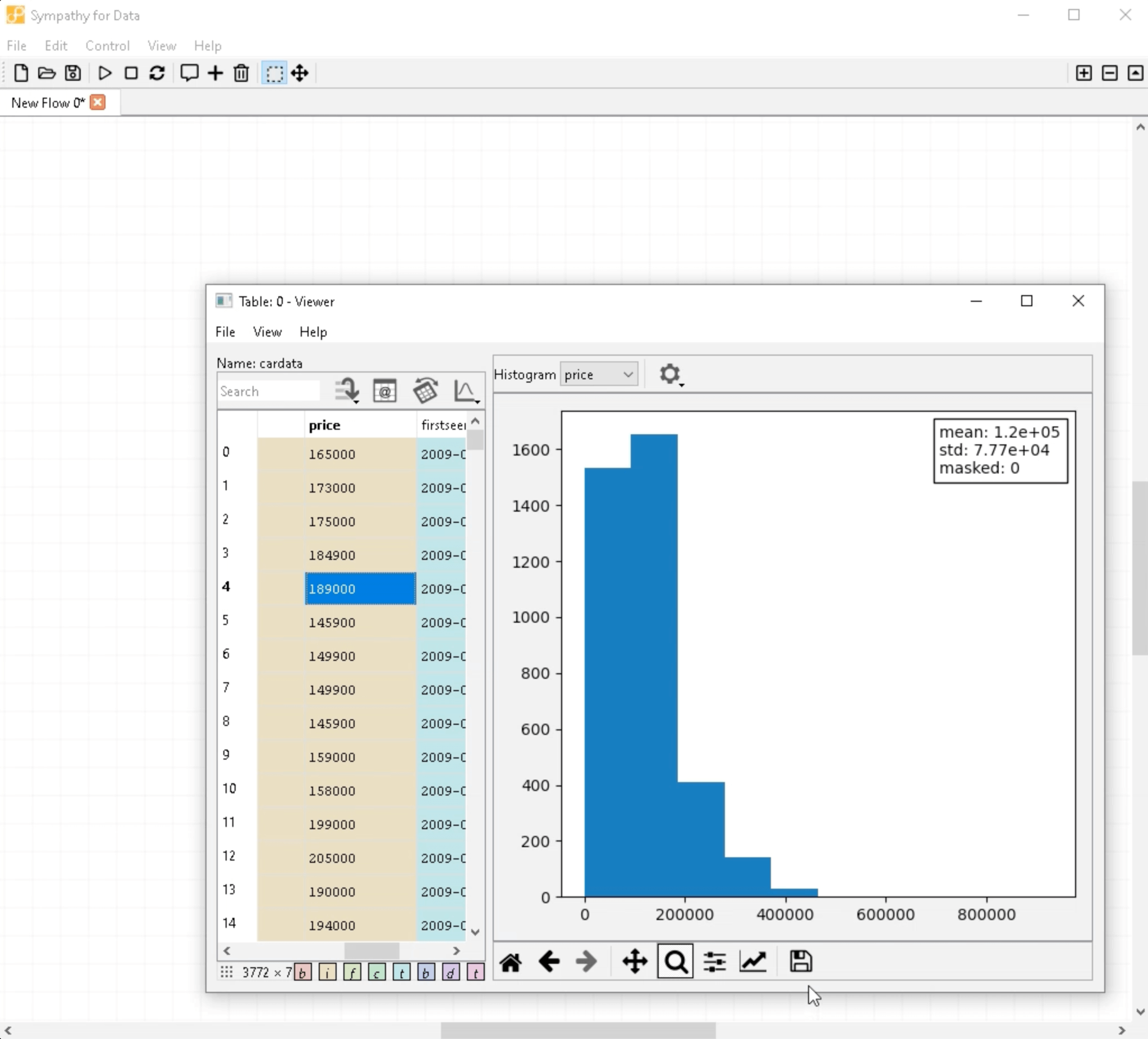Select the 199000 price cell
This screenshot has height=1039, width=1148.
click(360, 824)
